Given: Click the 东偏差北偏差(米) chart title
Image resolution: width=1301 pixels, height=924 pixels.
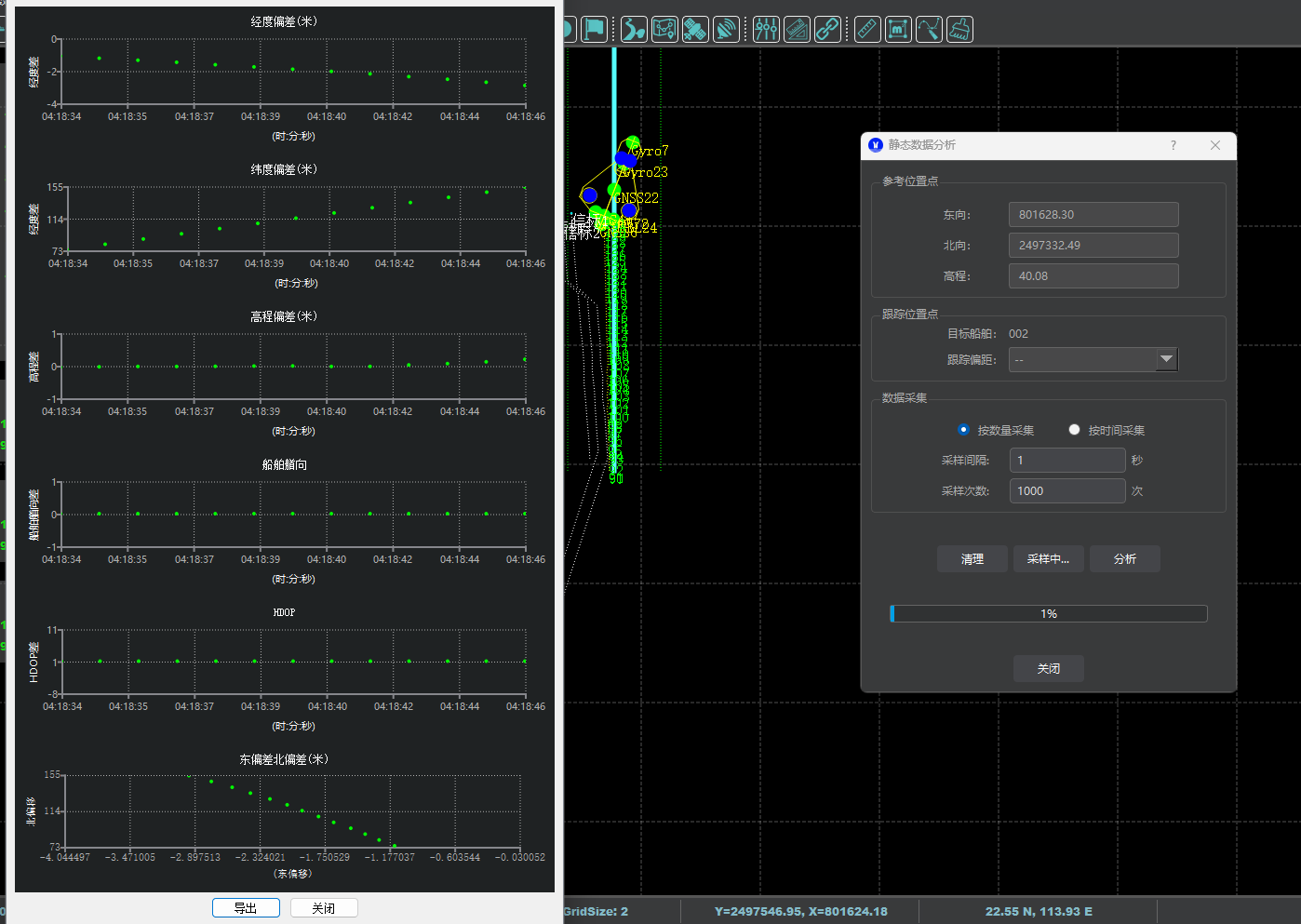Looking at the screenshot, I should click(x=284, y=759).
